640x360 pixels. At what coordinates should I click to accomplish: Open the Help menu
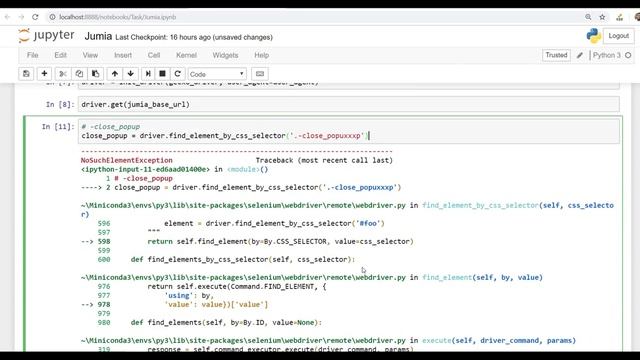[x=262, y=55]
